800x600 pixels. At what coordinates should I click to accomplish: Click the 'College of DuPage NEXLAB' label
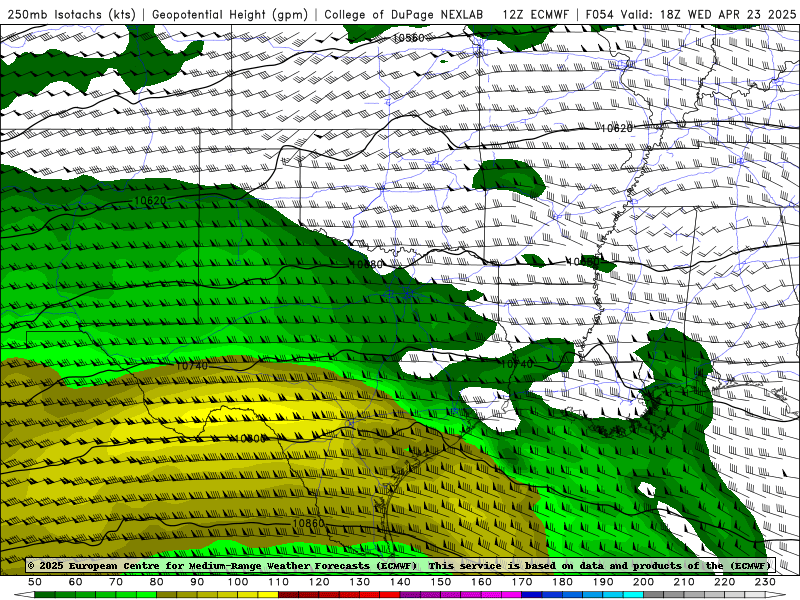[404, 15]
